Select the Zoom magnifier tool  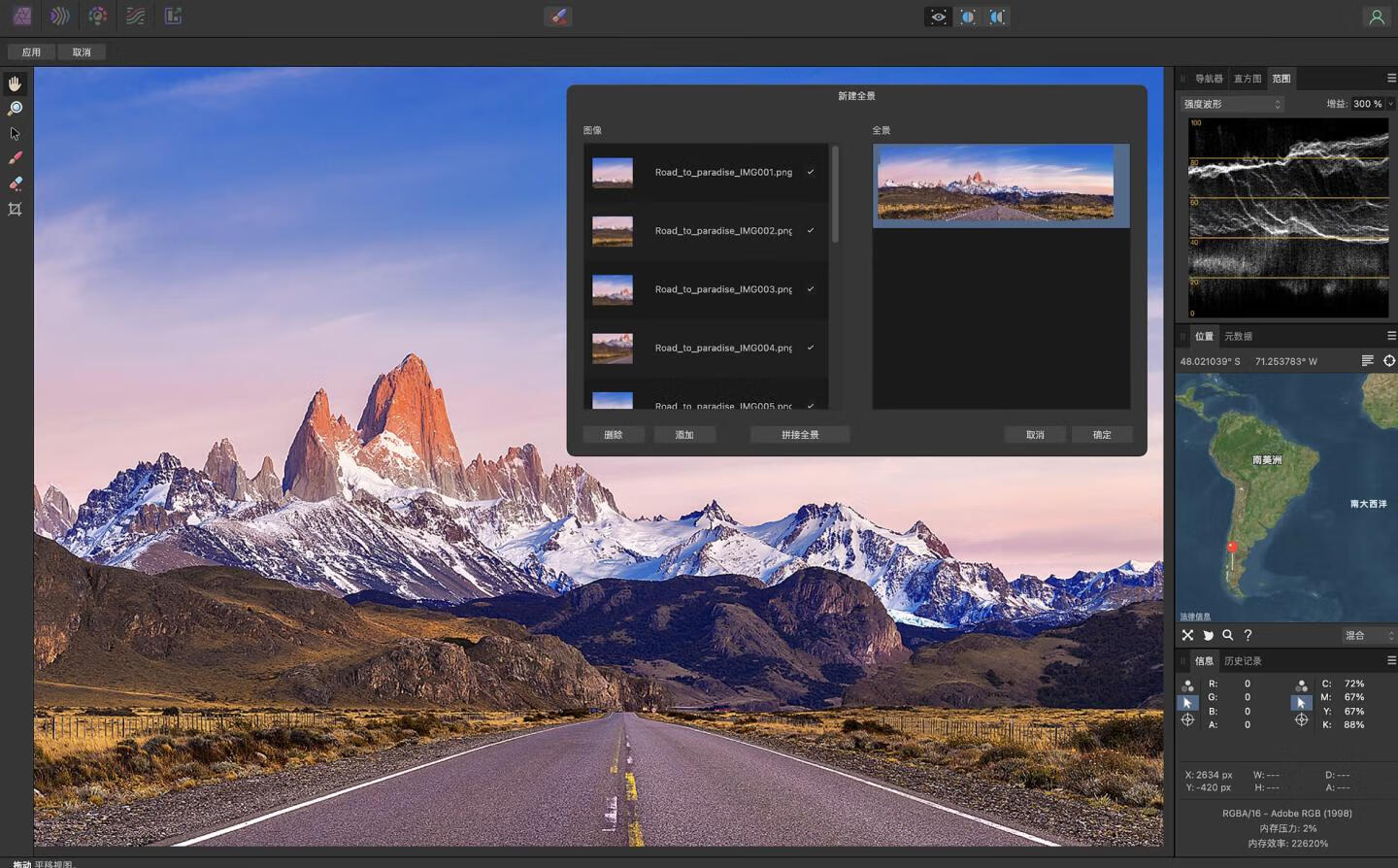click(x=15, y=108)
